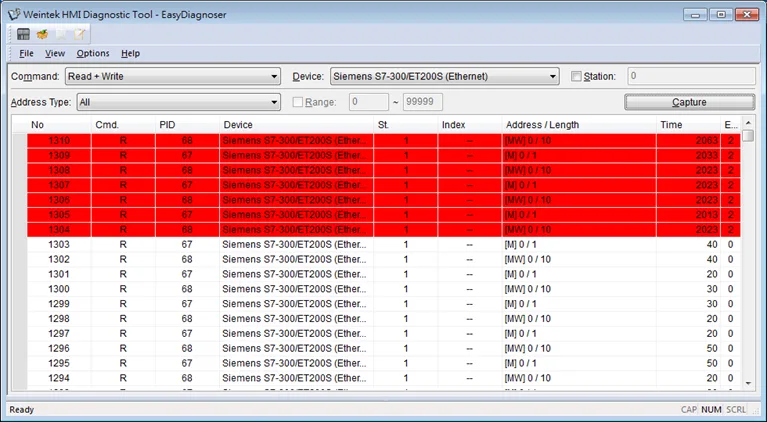Click the Ready status bar text

tap(22, 410)
